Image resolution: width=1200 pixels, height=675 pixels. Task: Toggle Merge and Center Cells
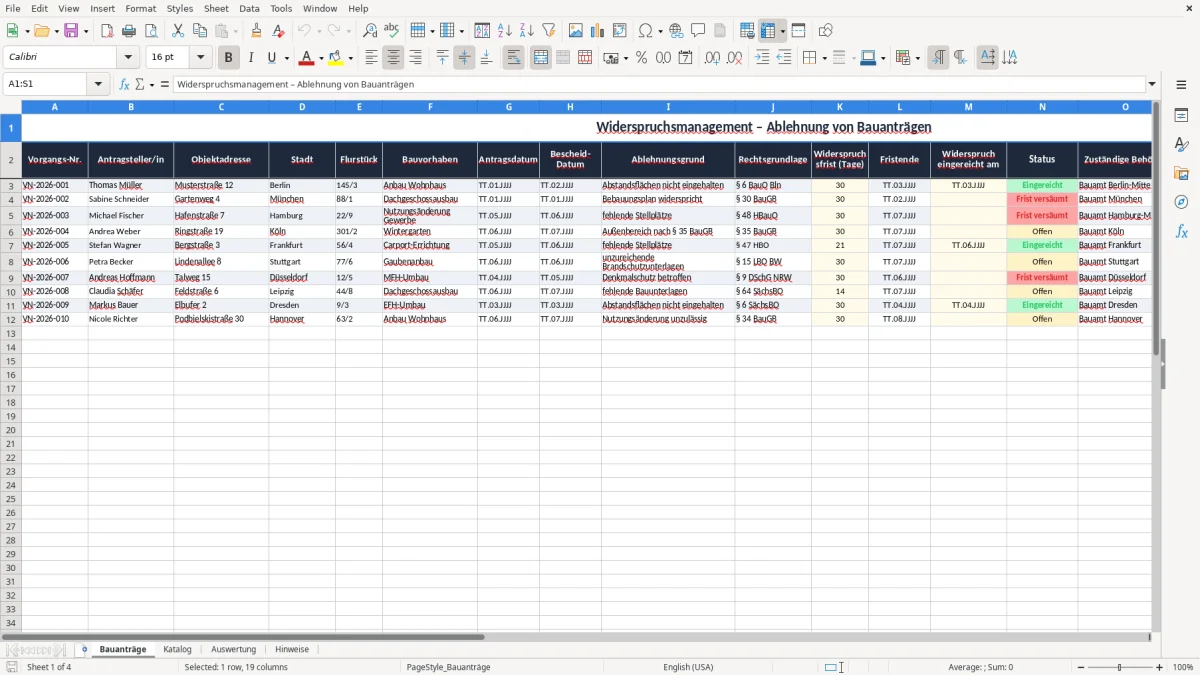click(x=540, y=58)
